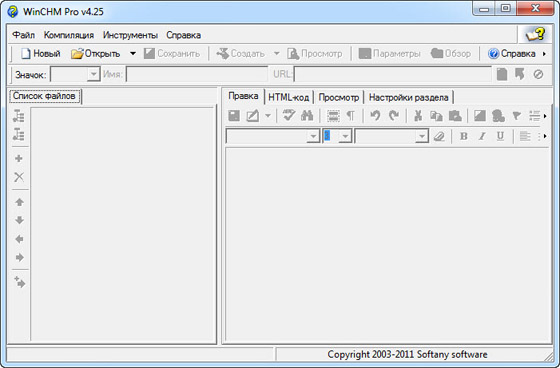The height and width of the screenshot is (368, 560).
Task: Click the binoculars find icon
Action: tap(307, 116)
